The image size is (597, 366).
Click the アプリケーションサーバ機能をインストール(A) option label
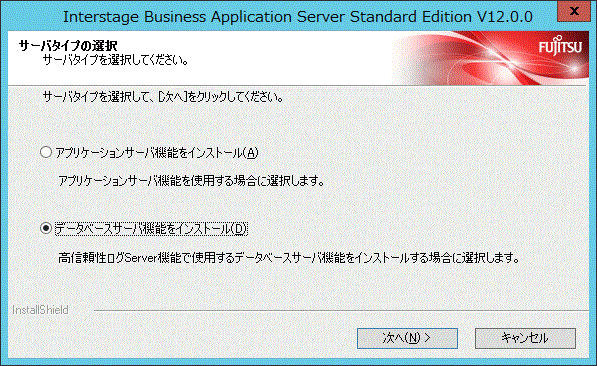click(x=157, y=153)
